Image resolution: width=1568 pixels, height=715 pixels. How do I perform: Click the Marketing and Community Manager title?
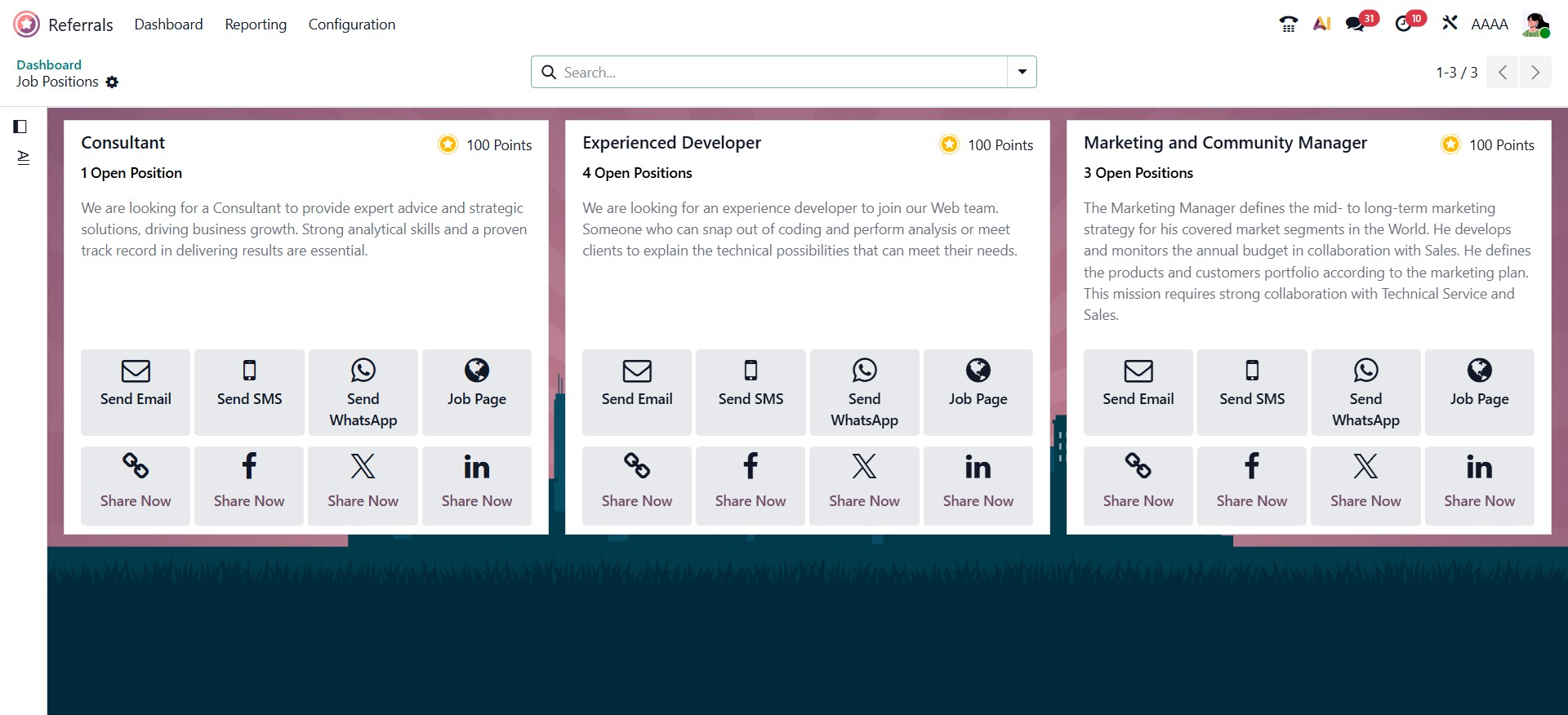tap(1225, 143)
